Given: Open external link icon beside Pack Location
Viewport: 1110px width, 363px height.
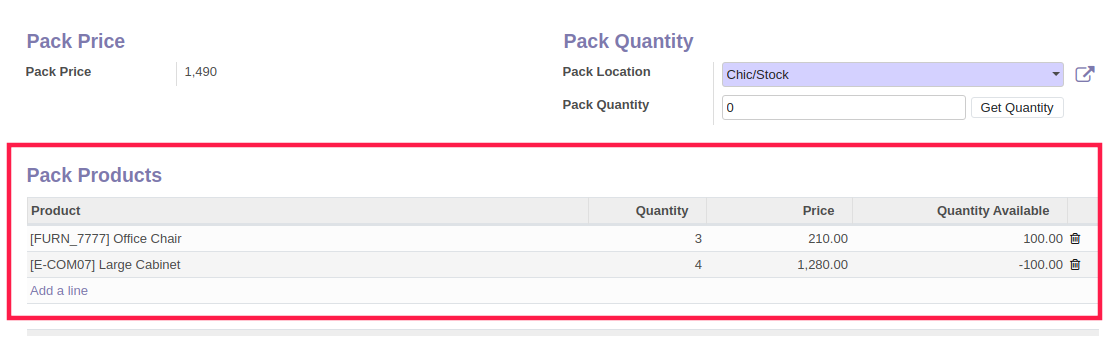Looking at the screenshot, I should [x=1085, y=74].
